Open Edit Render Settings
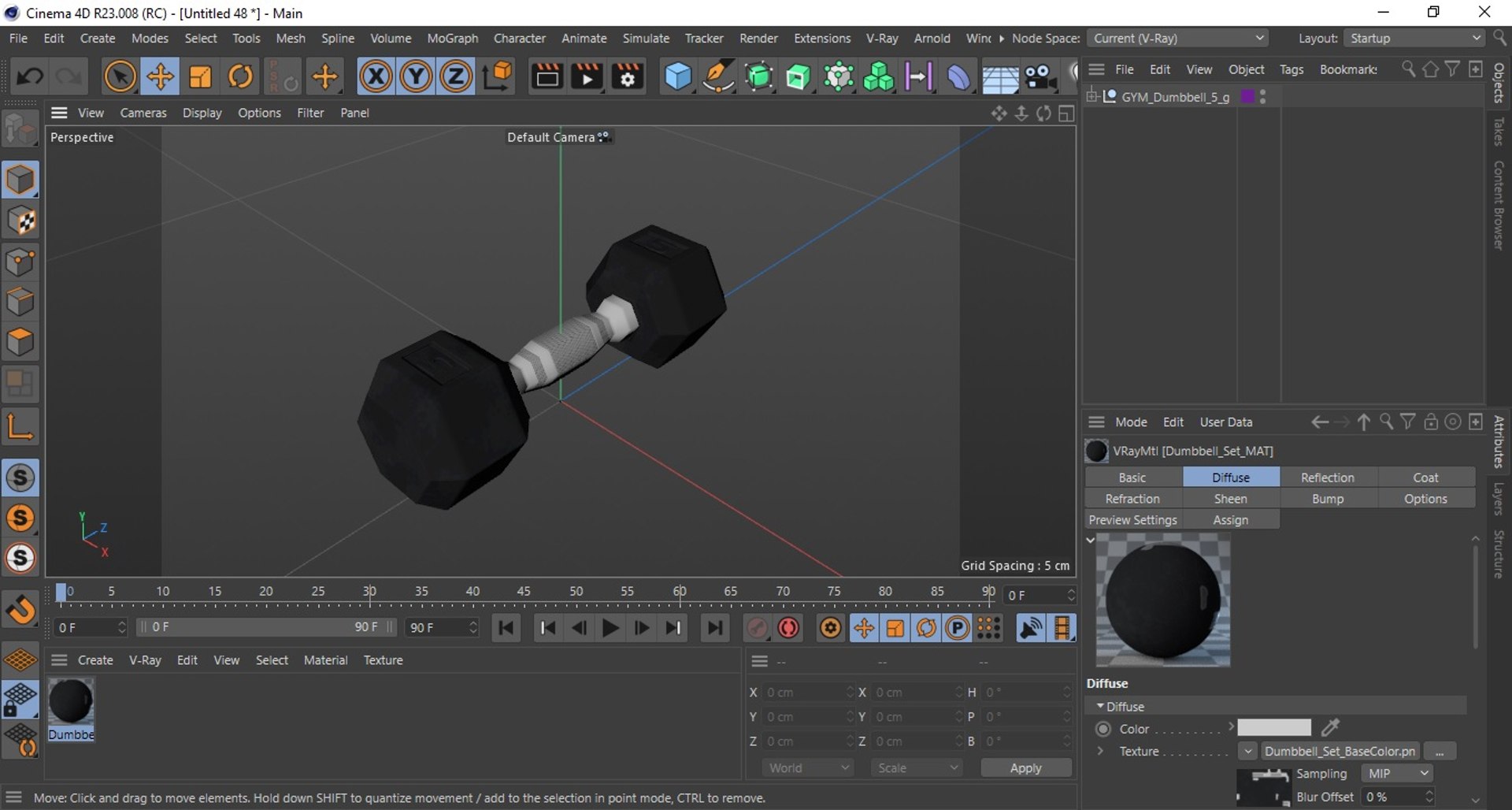This screenshot has height=810, width=1512. [x=628, y=76]
